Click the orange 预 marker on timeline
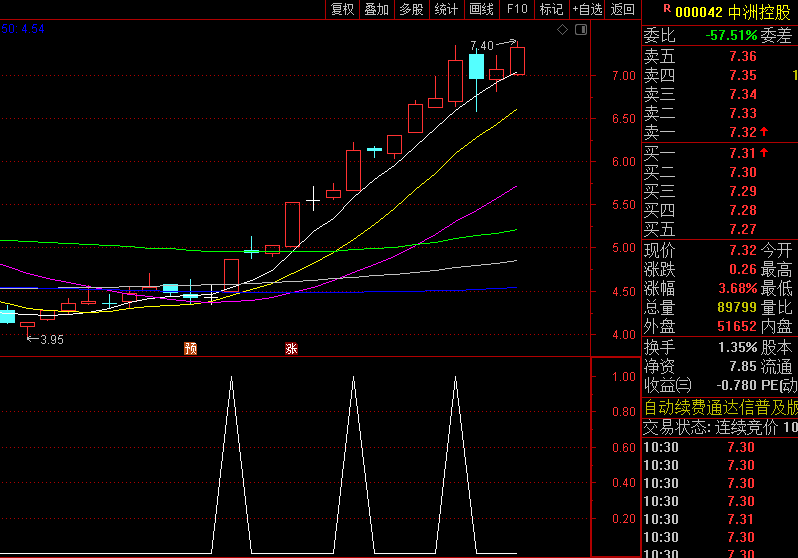This screenshot has height=558, width=798. tap(190, 348)
